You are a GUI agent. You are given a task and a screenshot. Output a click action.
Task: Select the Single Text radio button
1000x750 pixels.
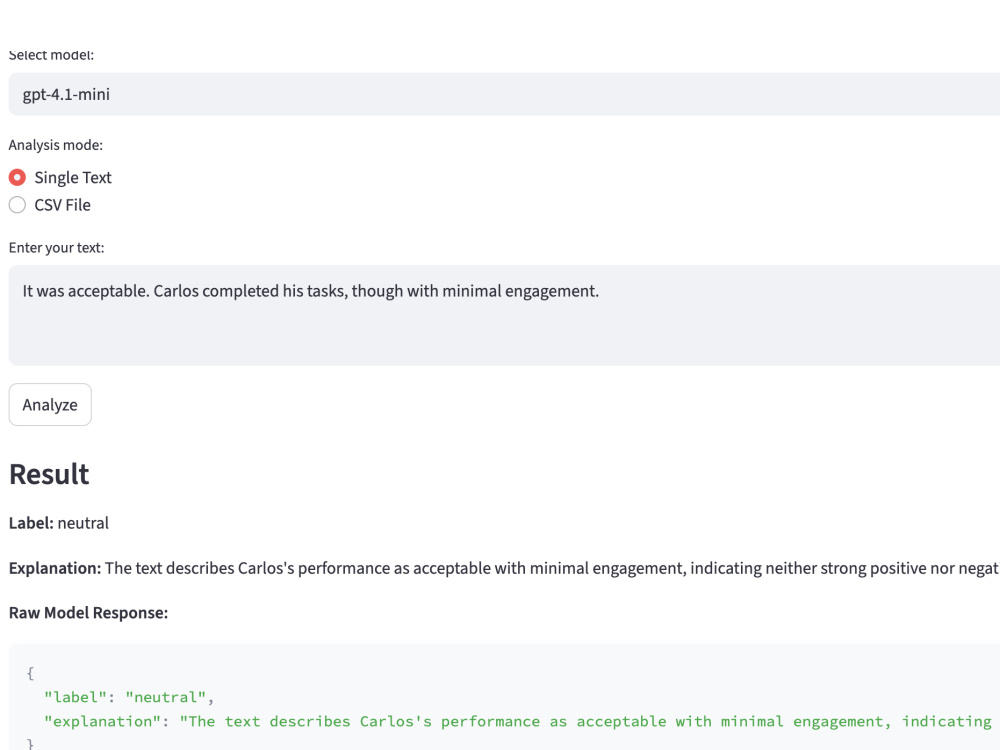pos(16,177)
